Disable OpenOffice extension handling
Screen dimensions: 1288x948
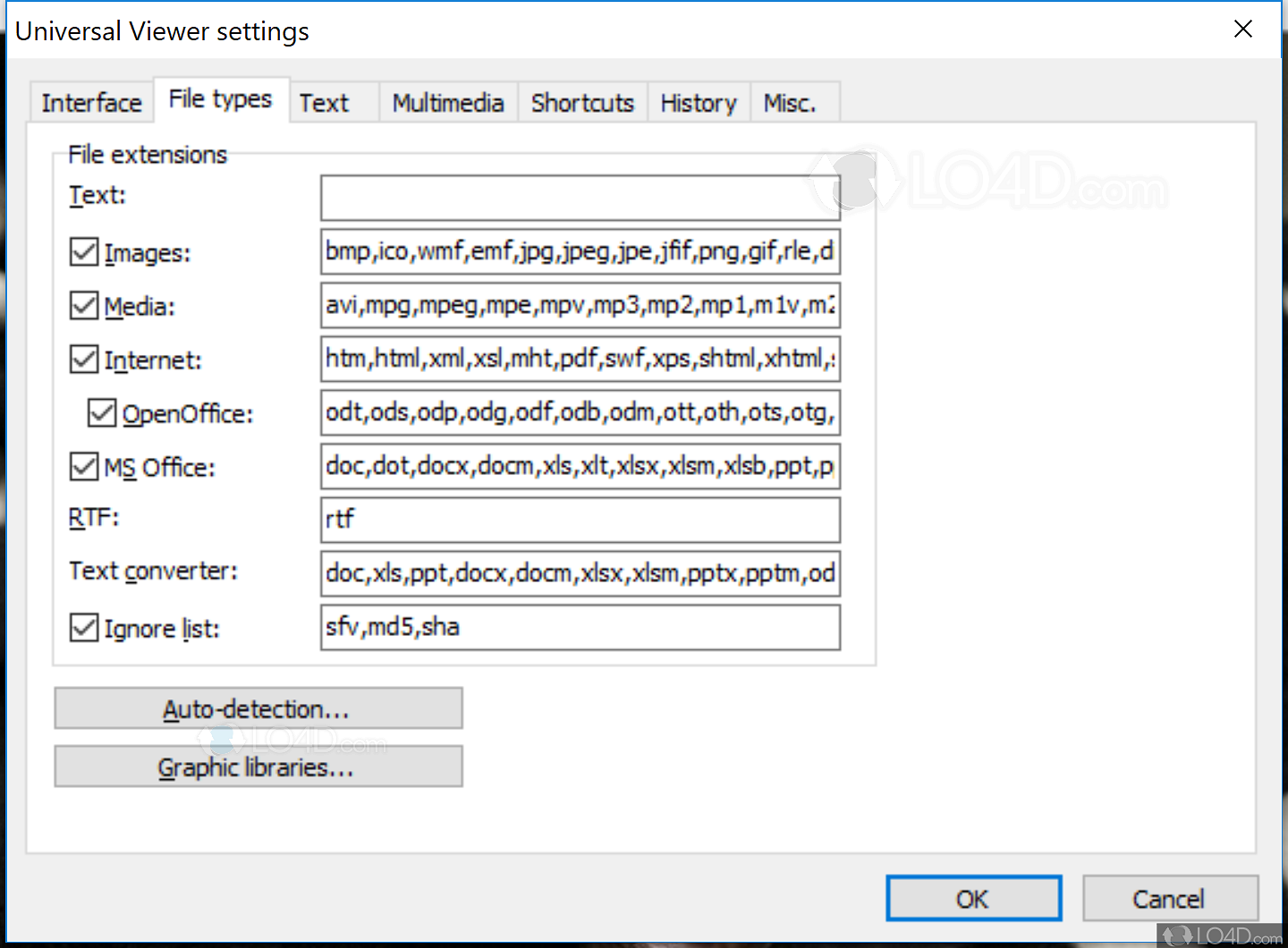(100, 412)
